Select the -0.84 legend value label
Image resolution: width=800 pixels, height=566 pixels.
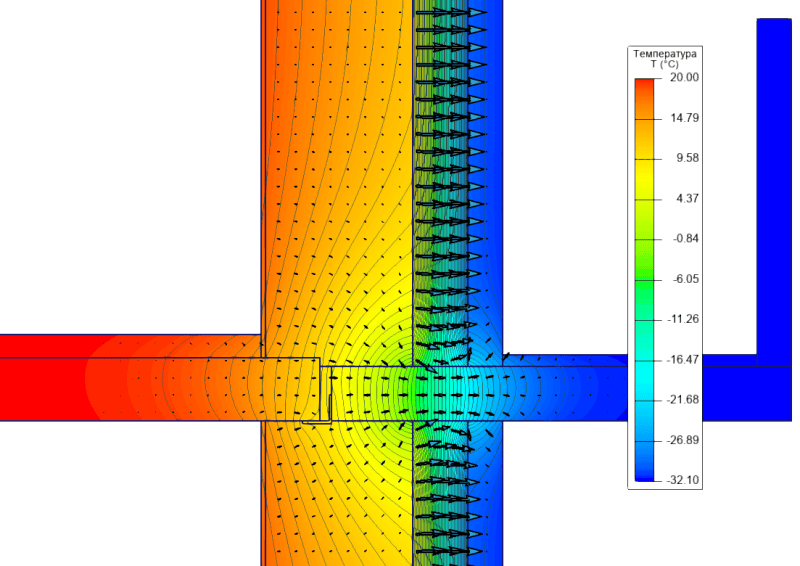[x=686, y=238]
